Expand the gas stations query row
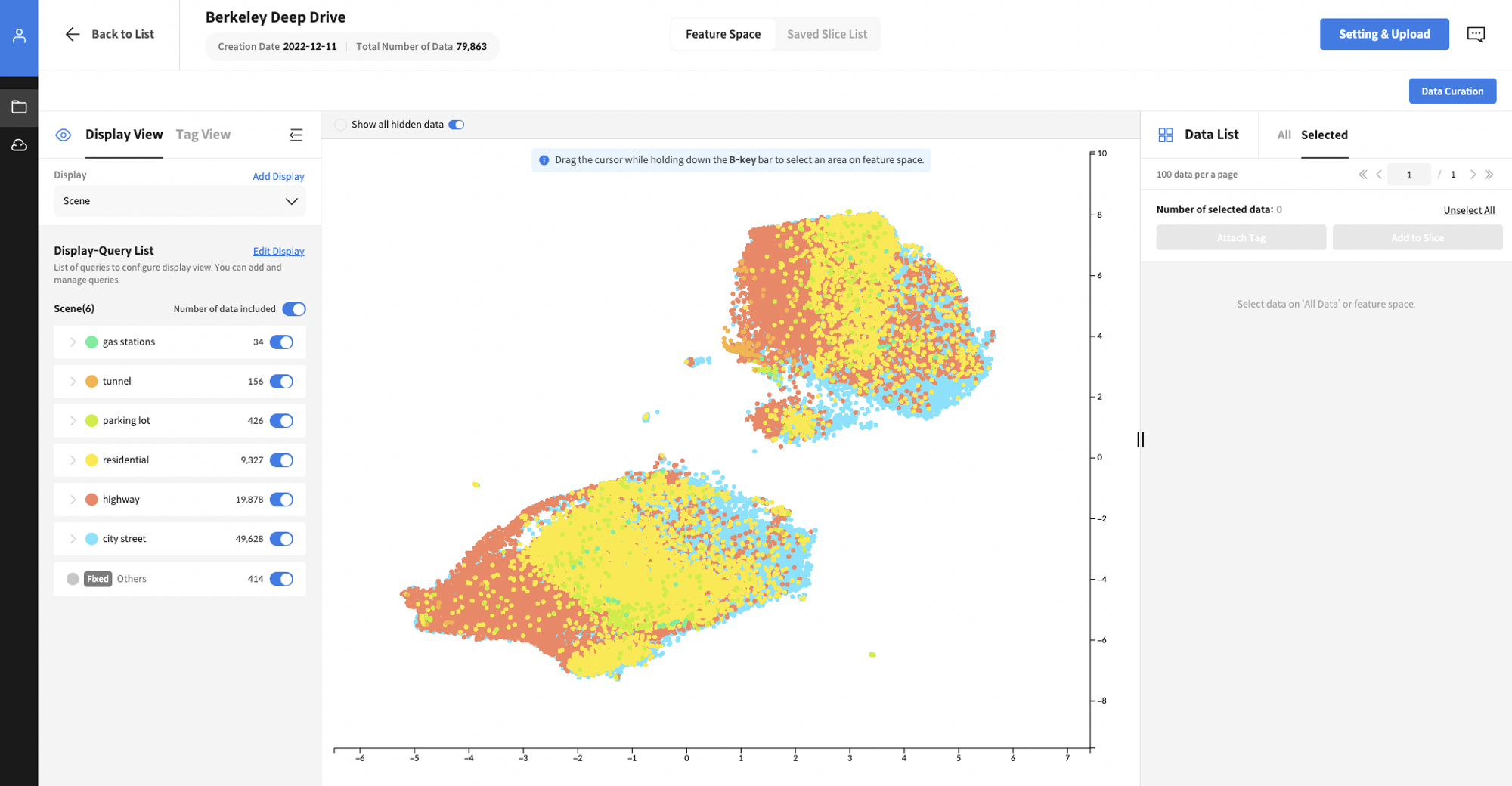The image size is (1512, 786). pos(73,342)
